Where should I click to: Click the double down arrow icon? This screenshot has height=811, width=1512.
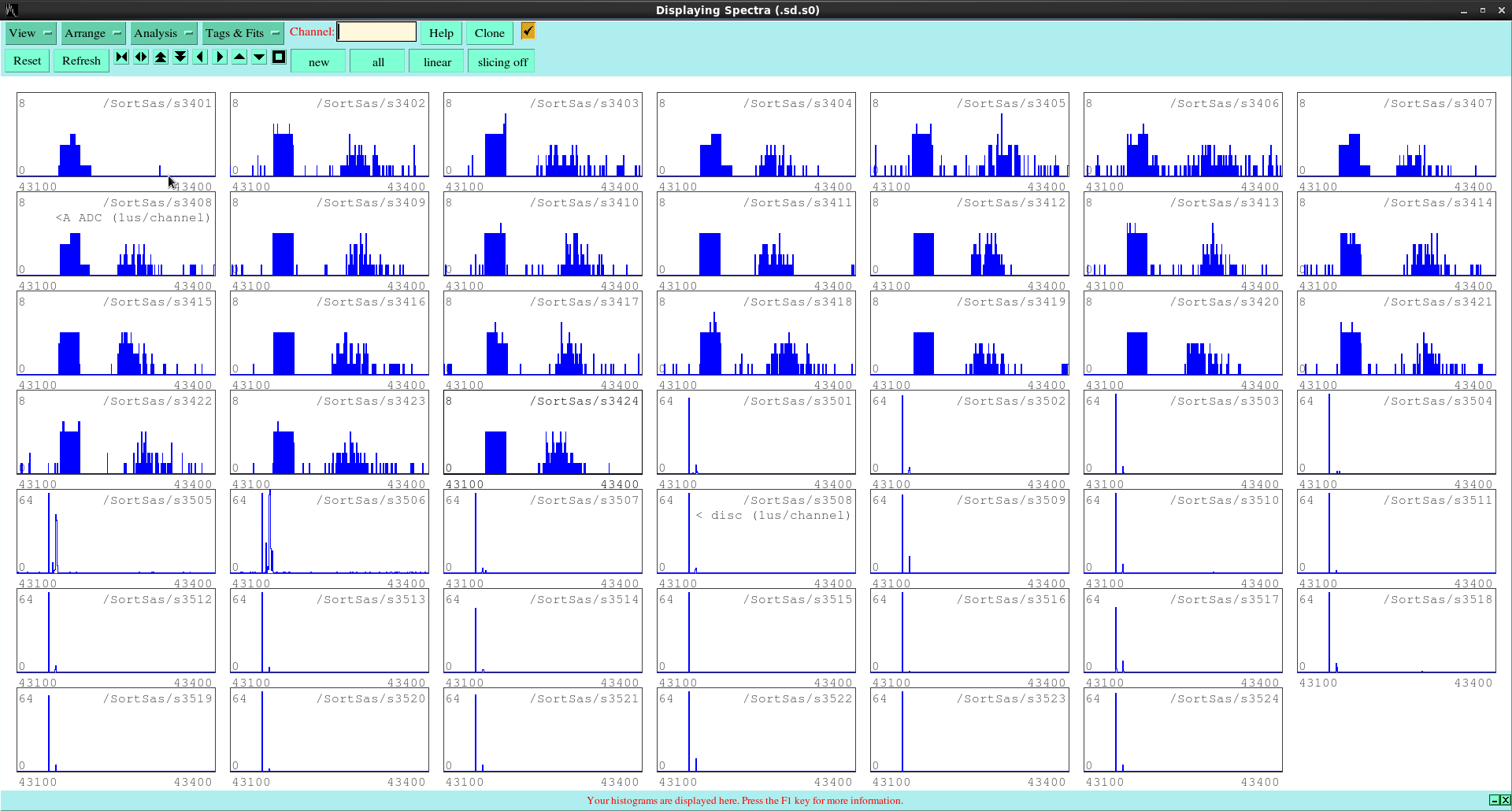[x=180, y=57]
